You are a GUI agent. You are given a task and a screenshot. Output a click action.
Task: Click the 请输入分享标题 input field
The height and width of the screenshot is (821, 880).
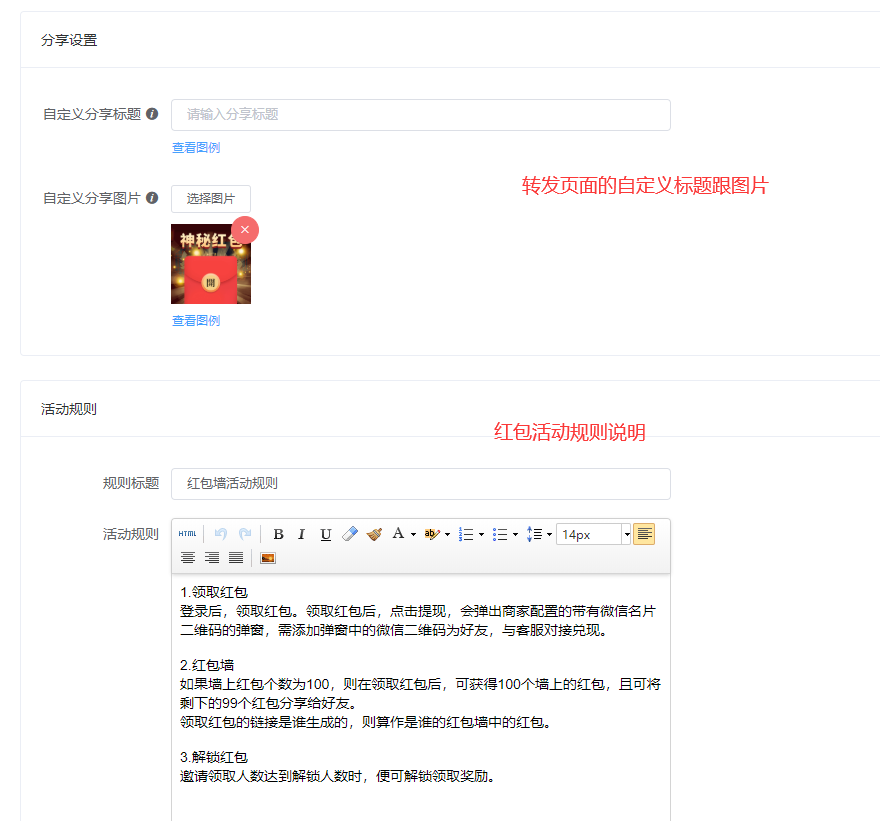(420, 115)
